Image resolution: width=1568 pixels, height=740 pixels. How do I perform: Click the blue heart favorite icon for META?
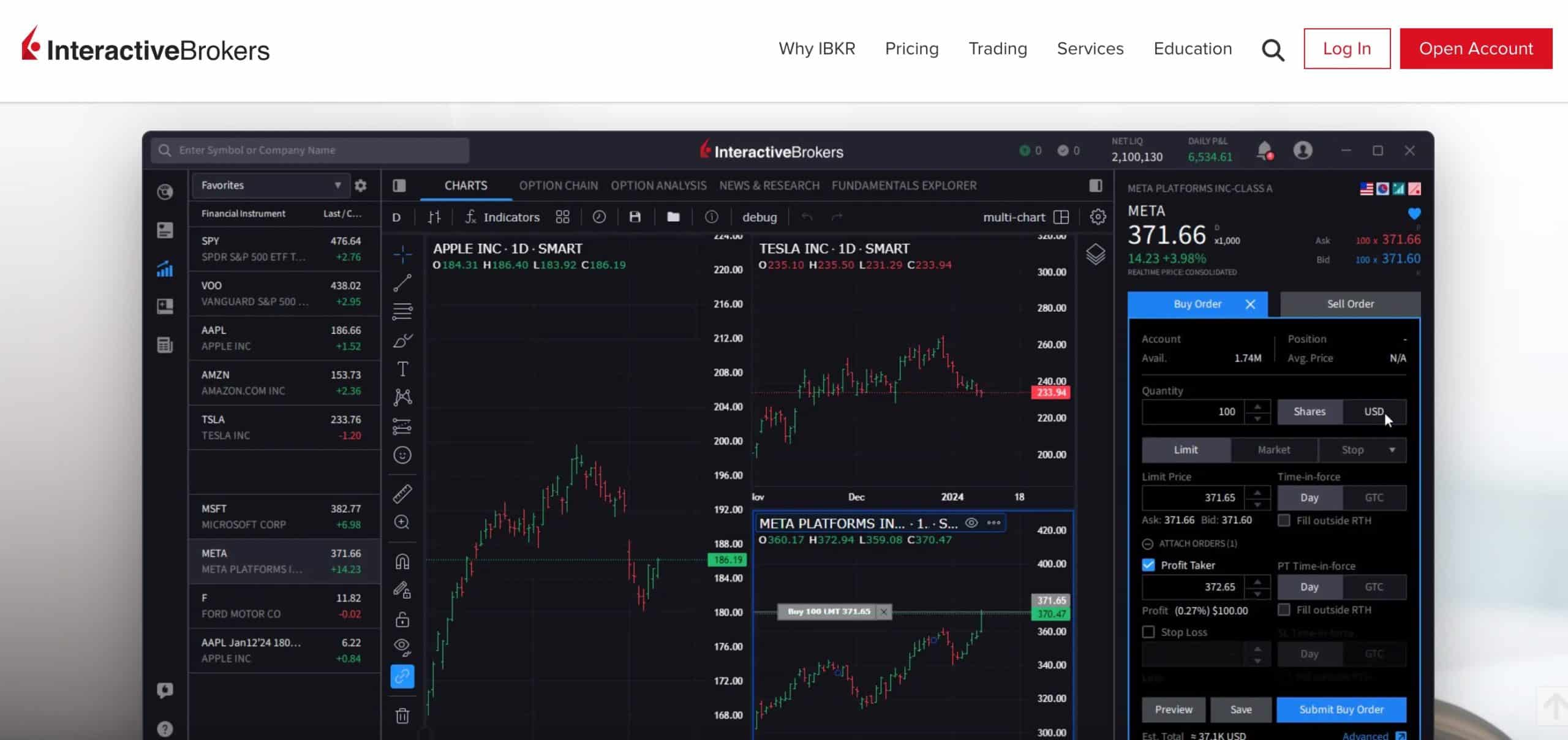[x=1414, y=214]
